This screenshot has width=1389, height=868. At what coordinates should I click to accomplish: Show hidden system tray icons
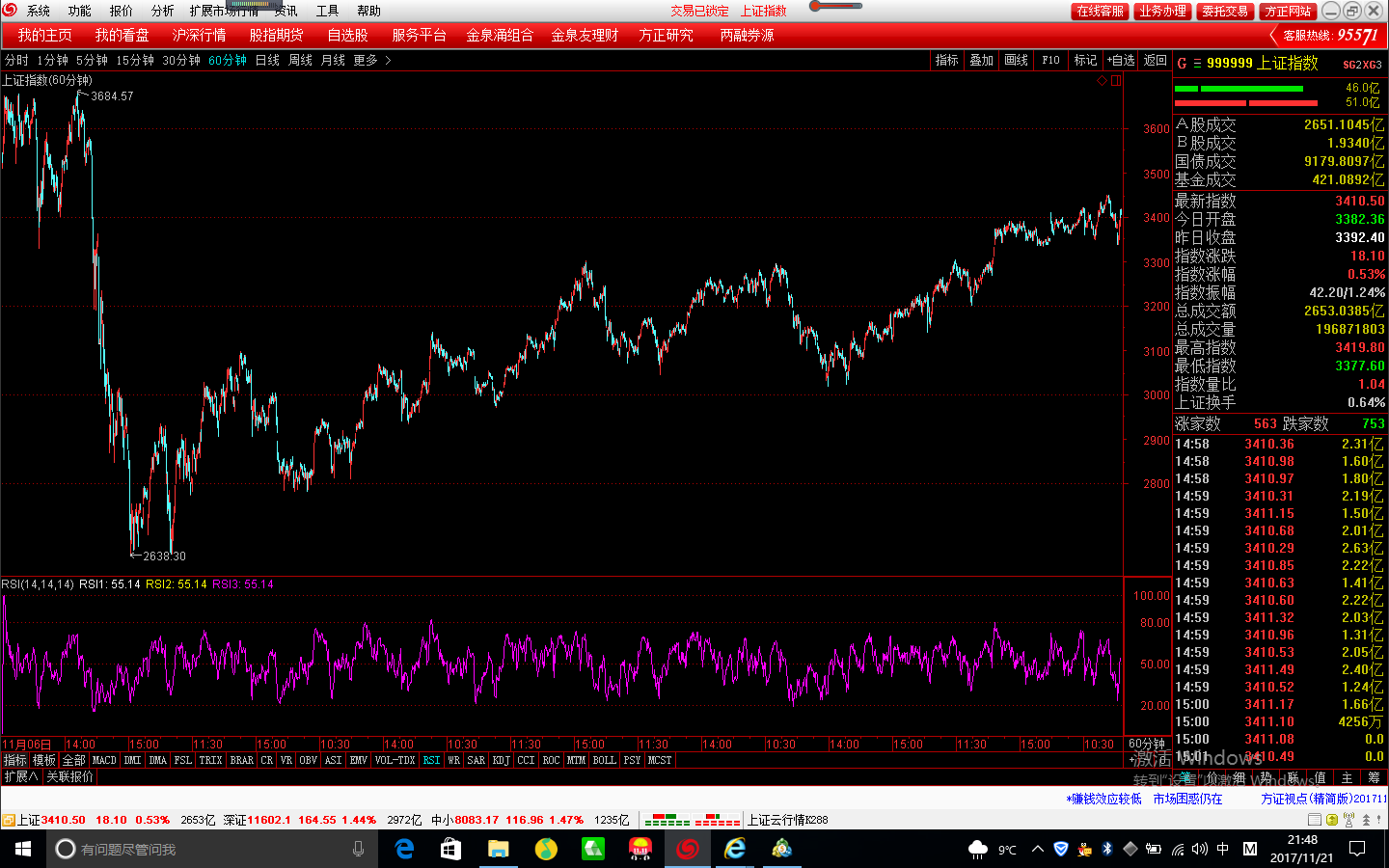click(1037, 849)
